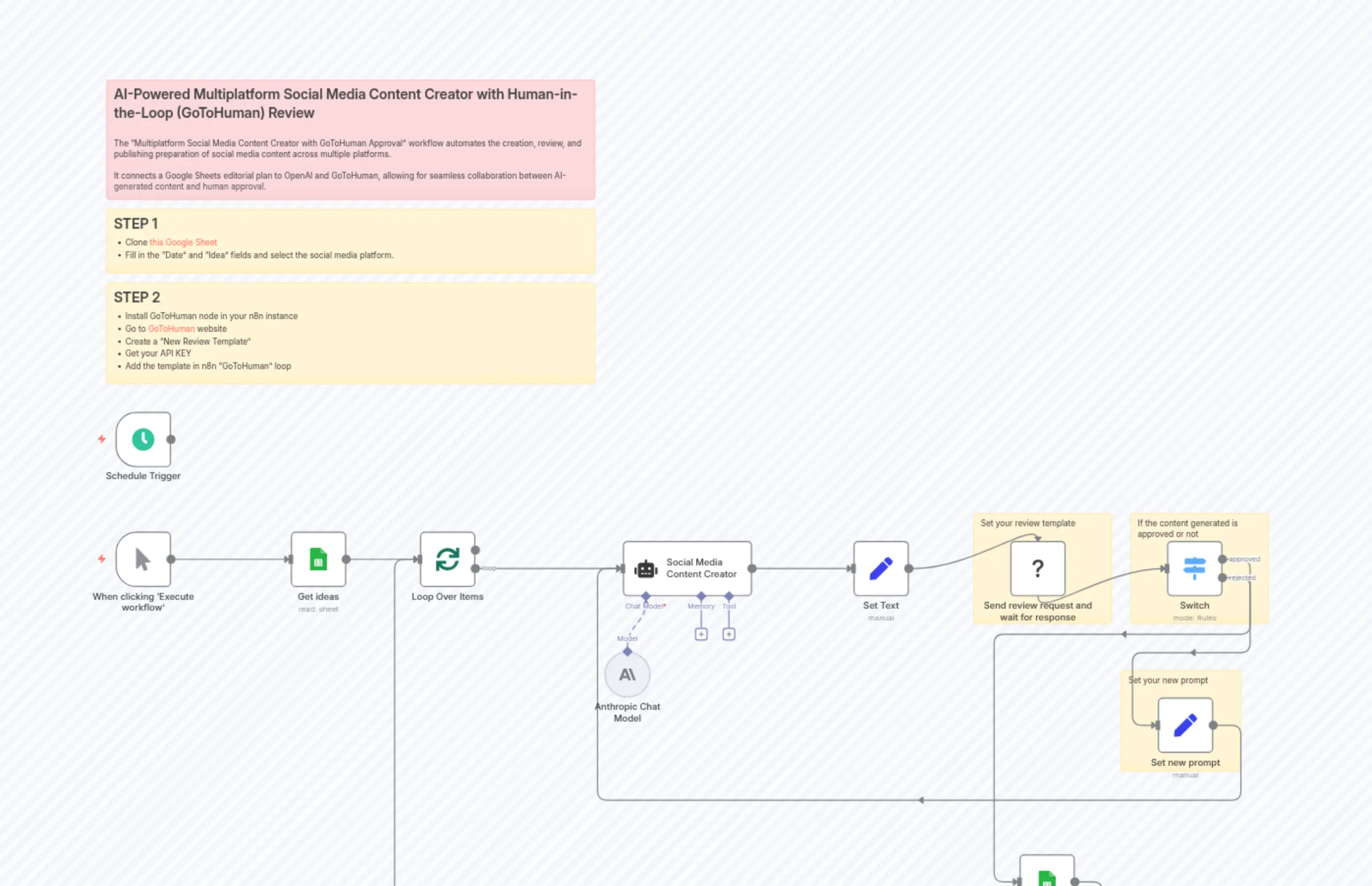Viewport: 1372px width, 886px height.
Task: Select the Schedule Trigger clock icon
Action: click(x=143, y=439)
